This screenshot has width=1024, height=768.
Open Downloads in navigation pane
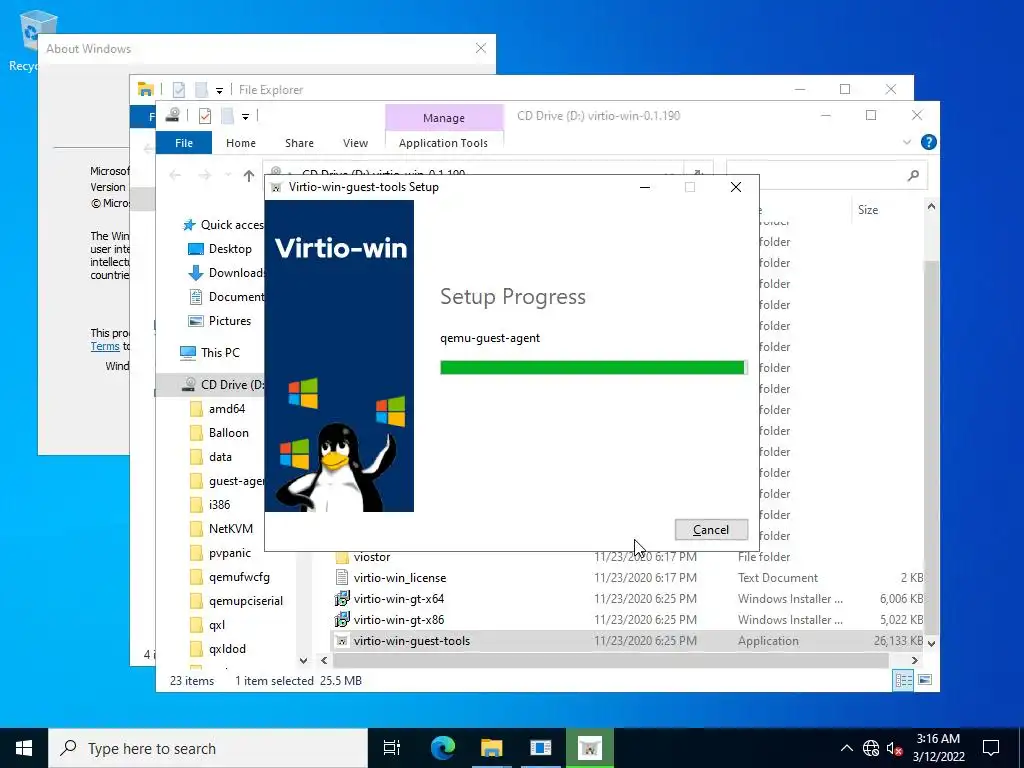[x=227, y=273]
